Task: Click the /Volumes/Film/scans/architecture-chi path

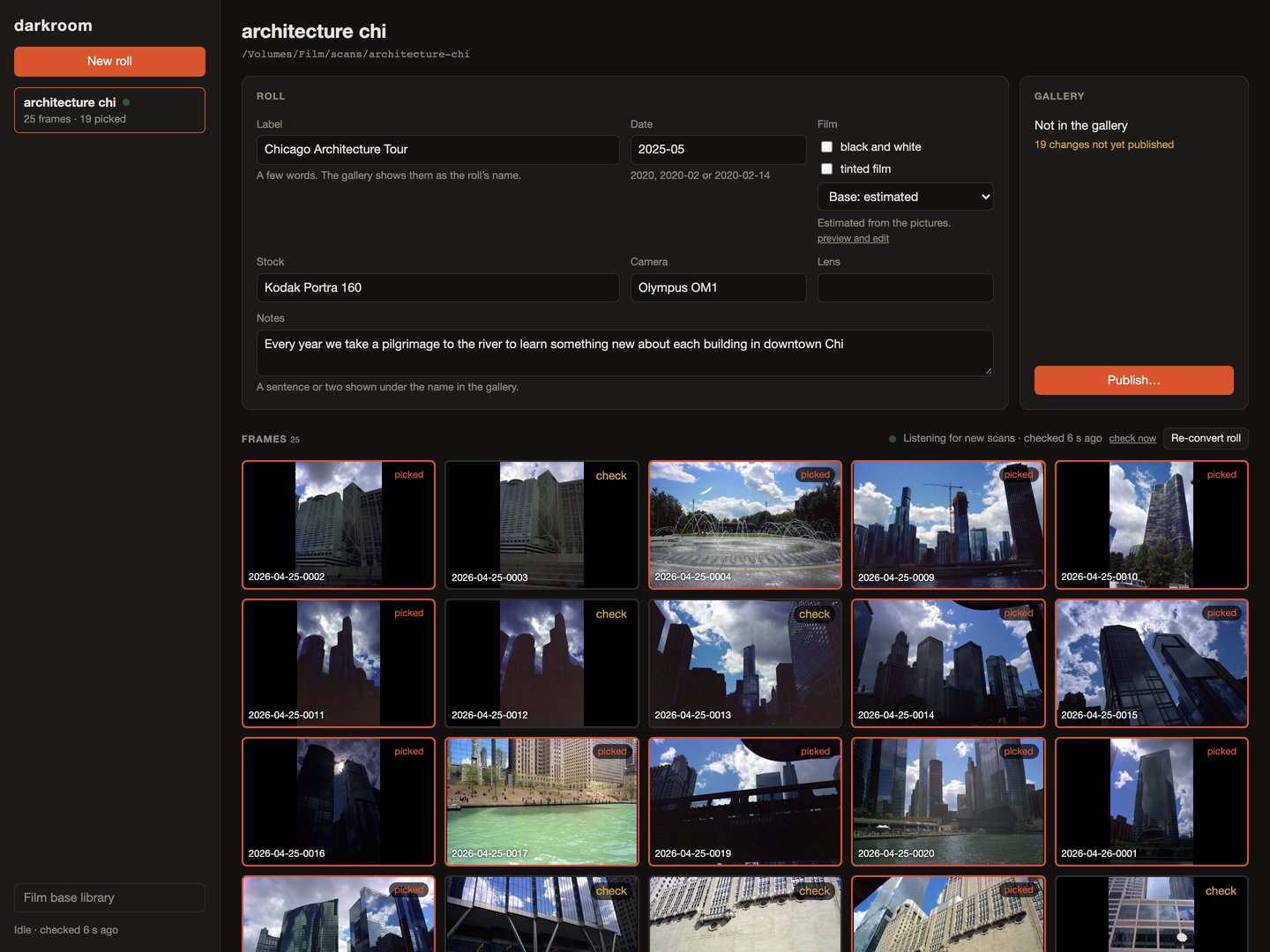Action: click(356, 55)
